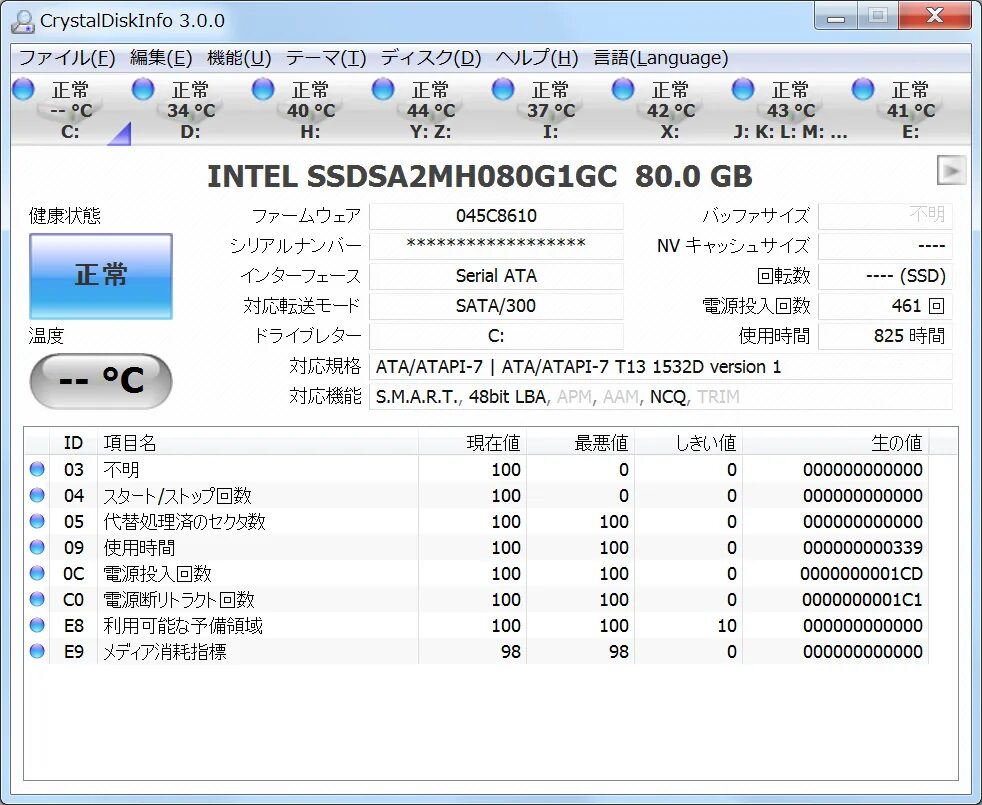Select the 電源断リトラクト回数 row

click(477, 600)
